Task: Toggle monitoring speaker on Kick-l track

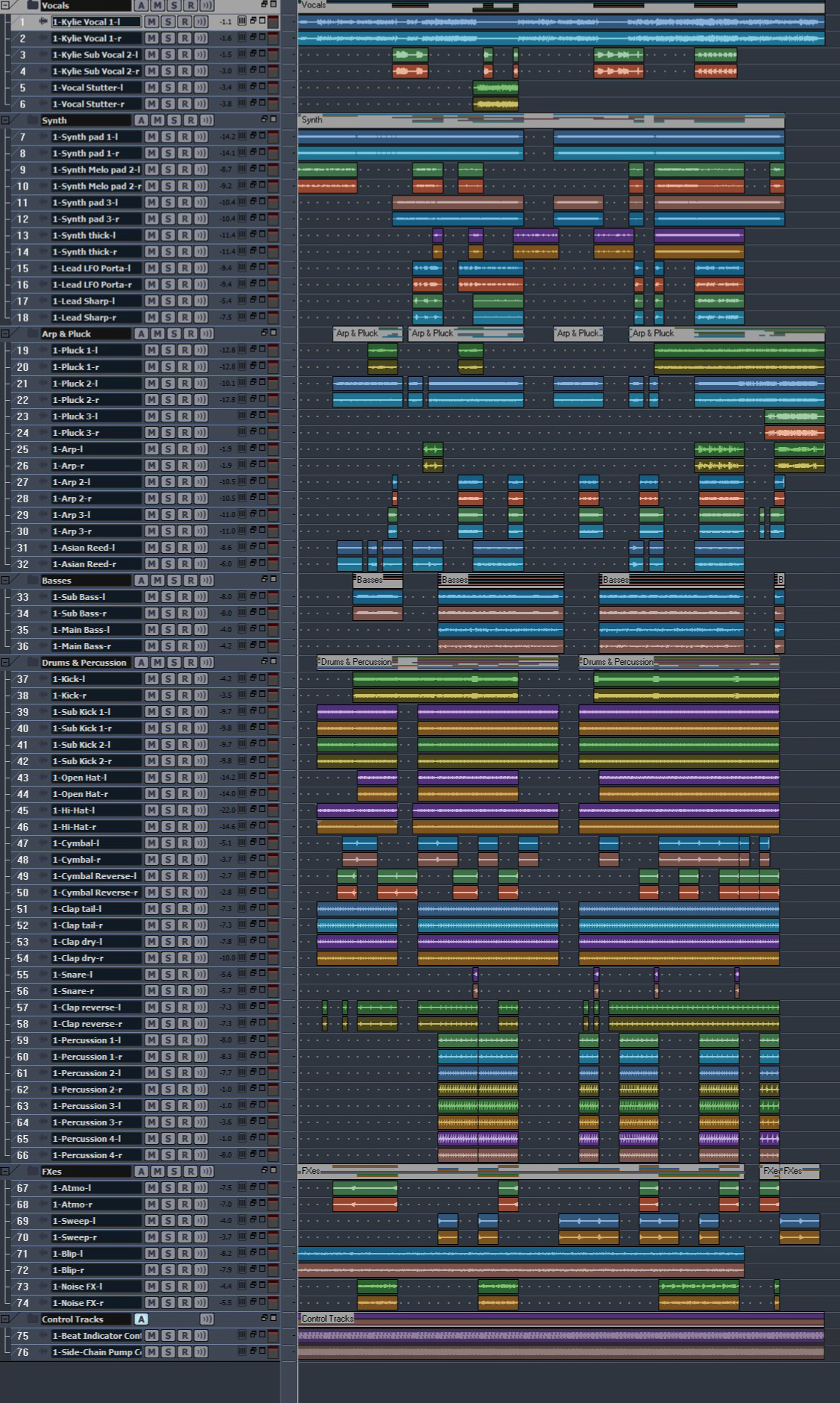Action: [x=201, y=679]
